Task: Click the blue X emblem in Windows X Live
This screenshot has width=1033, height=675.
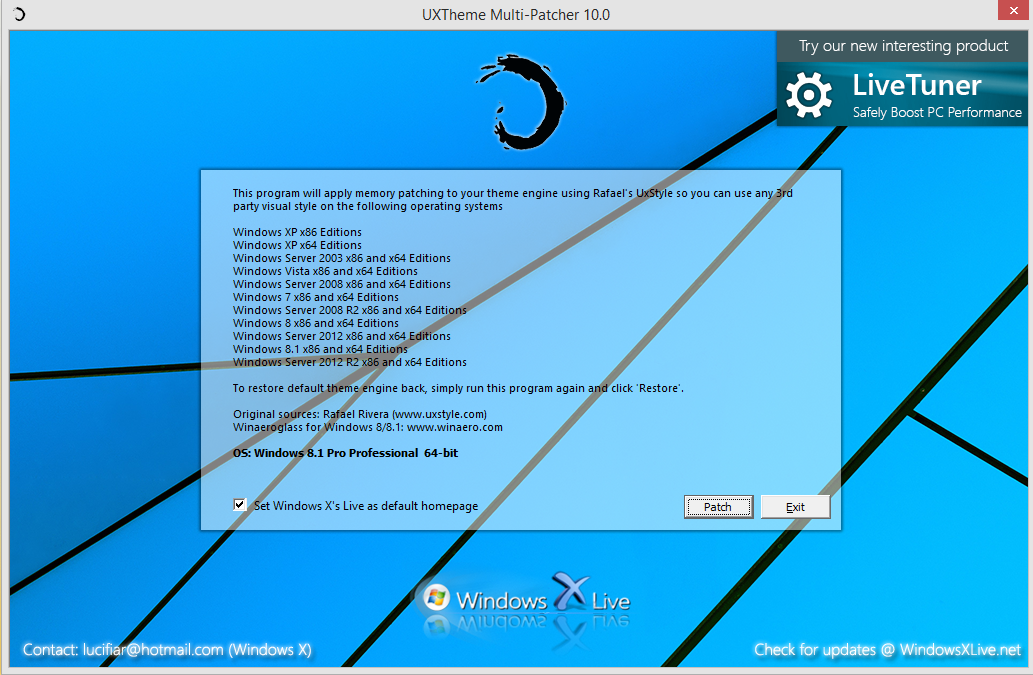Action: click(569, 591)
